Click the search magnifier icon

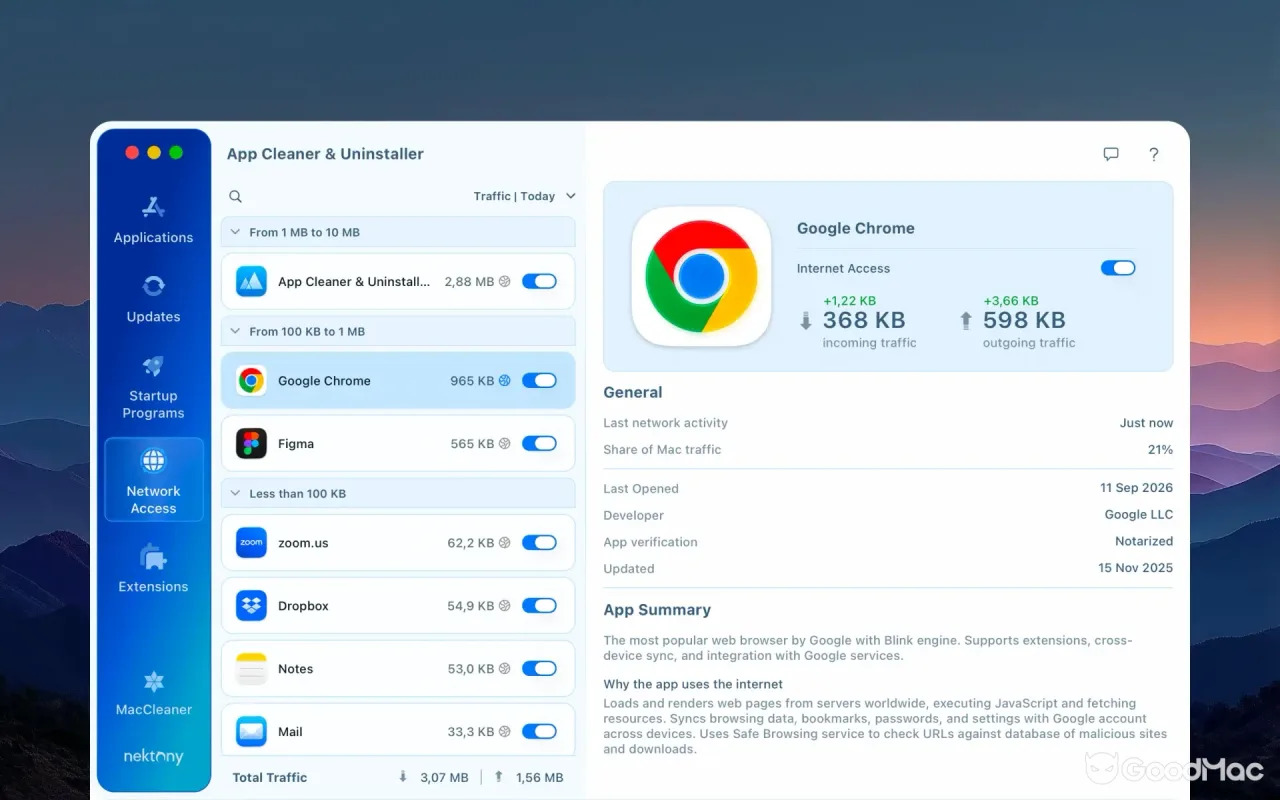click(235, 196)
